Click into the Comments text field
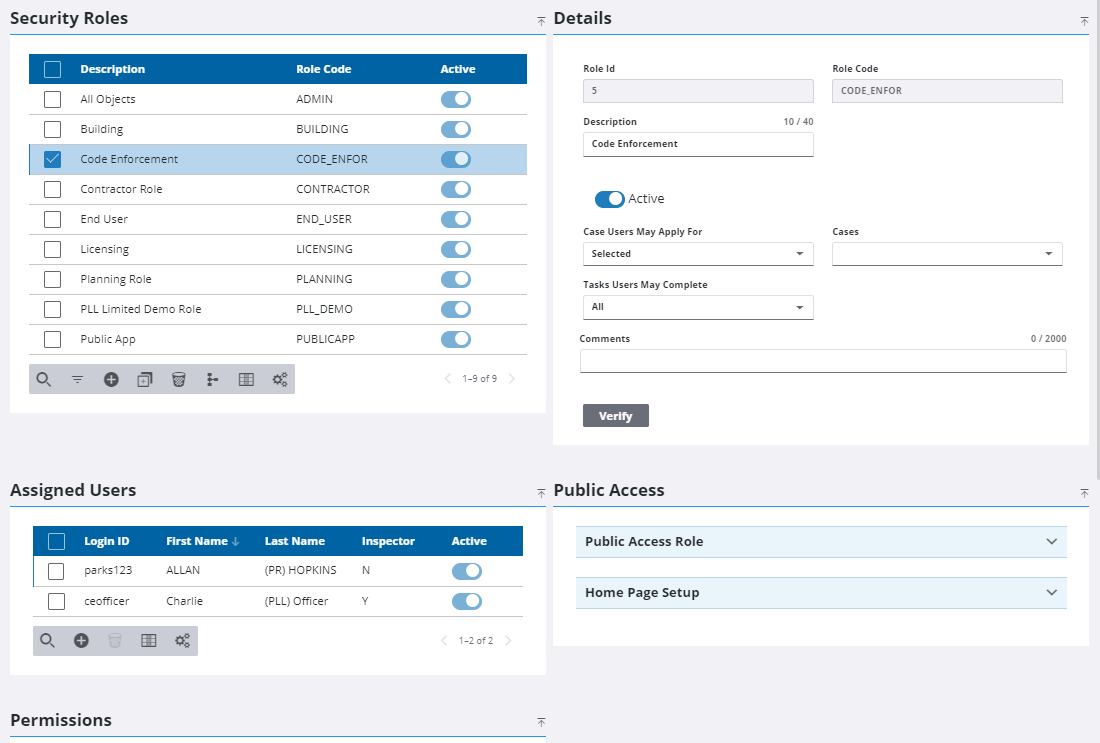1100x743 pixels. [x=822, y=361]
